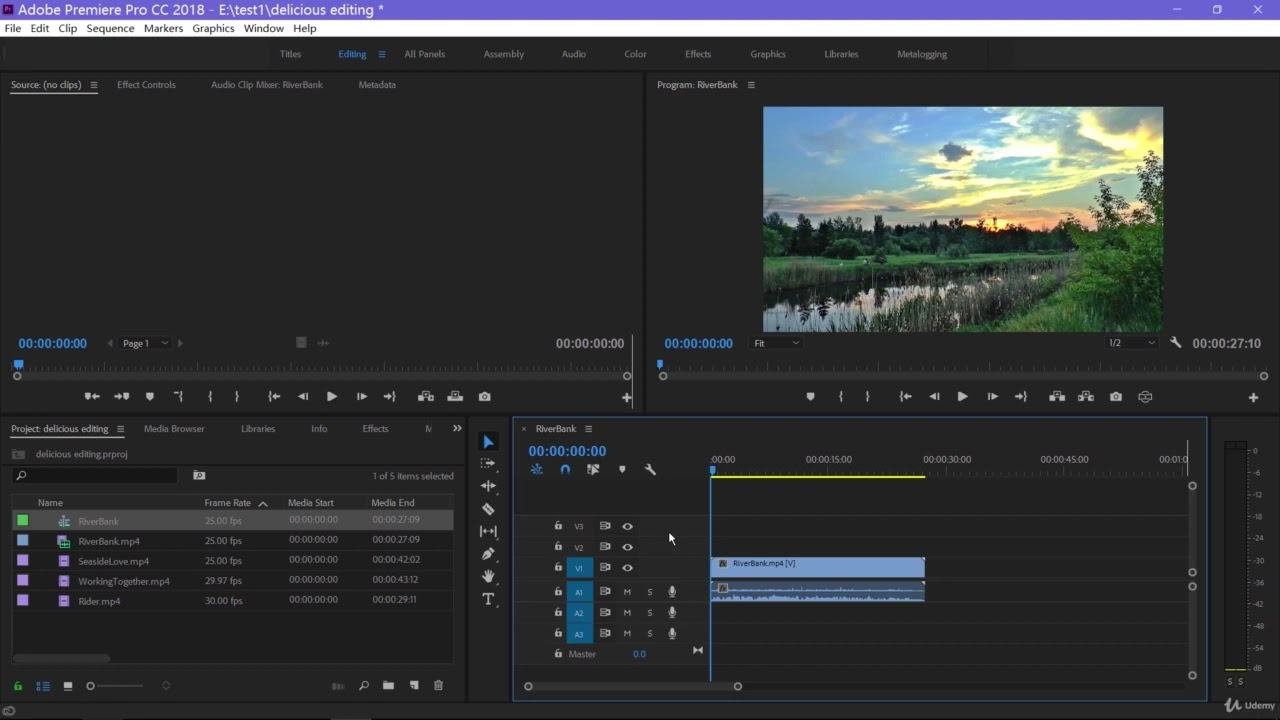Open the Markers menu

(x=163, y=28)
